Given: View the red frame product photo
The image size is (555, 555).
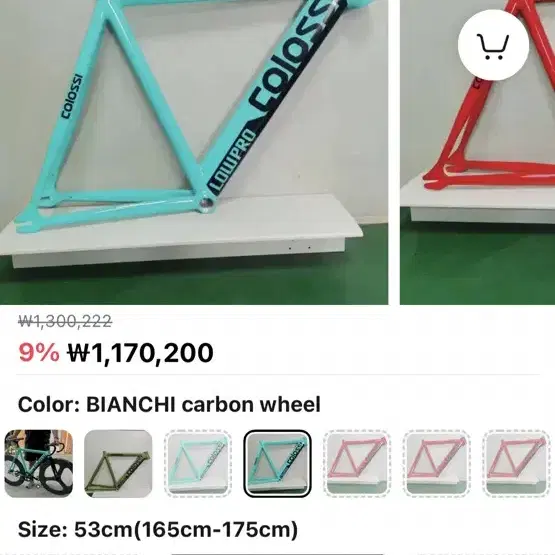Looking at the screenshot, I should coord(477,152).
